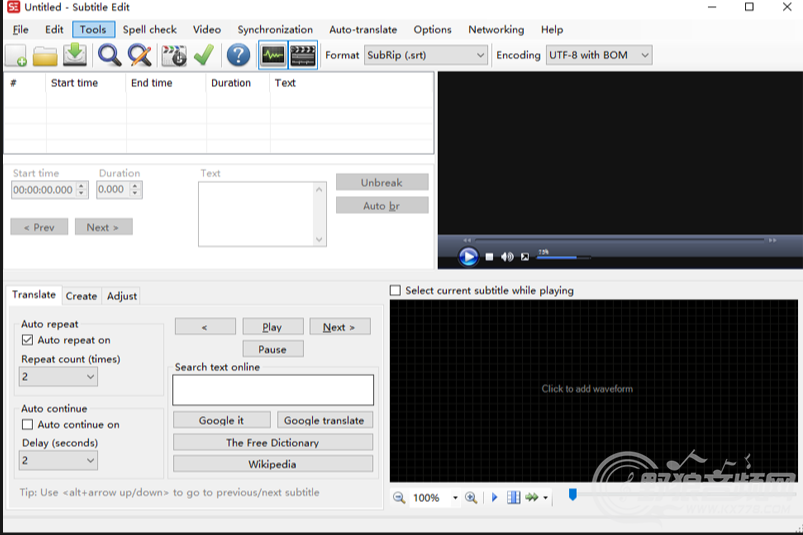The image size is (803, 535).
Task: Open the Options menu
Action: click(433, 30)
